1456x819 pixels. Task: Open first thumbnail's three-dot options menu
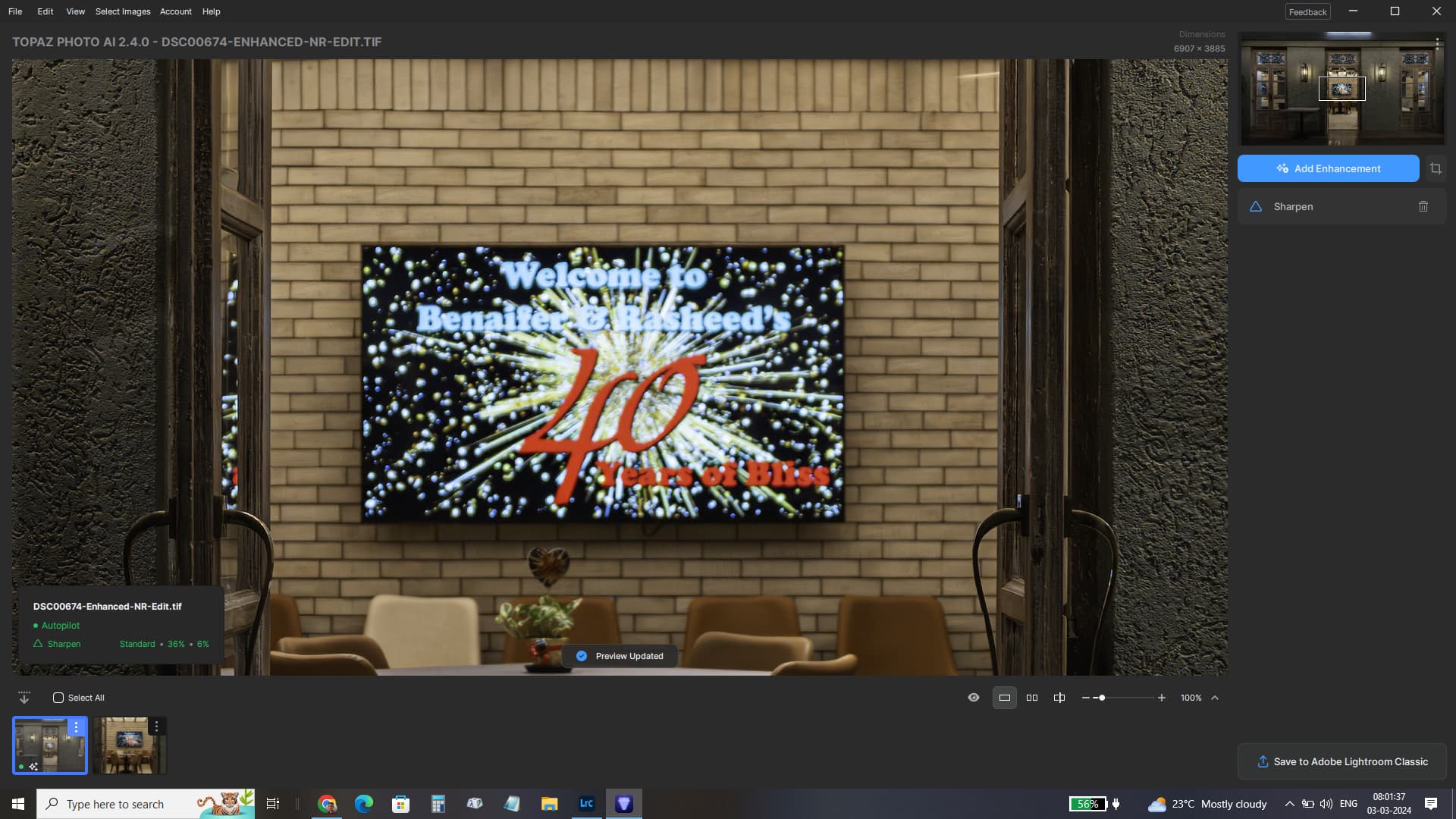pyautogui.click(x=76, y=726)
